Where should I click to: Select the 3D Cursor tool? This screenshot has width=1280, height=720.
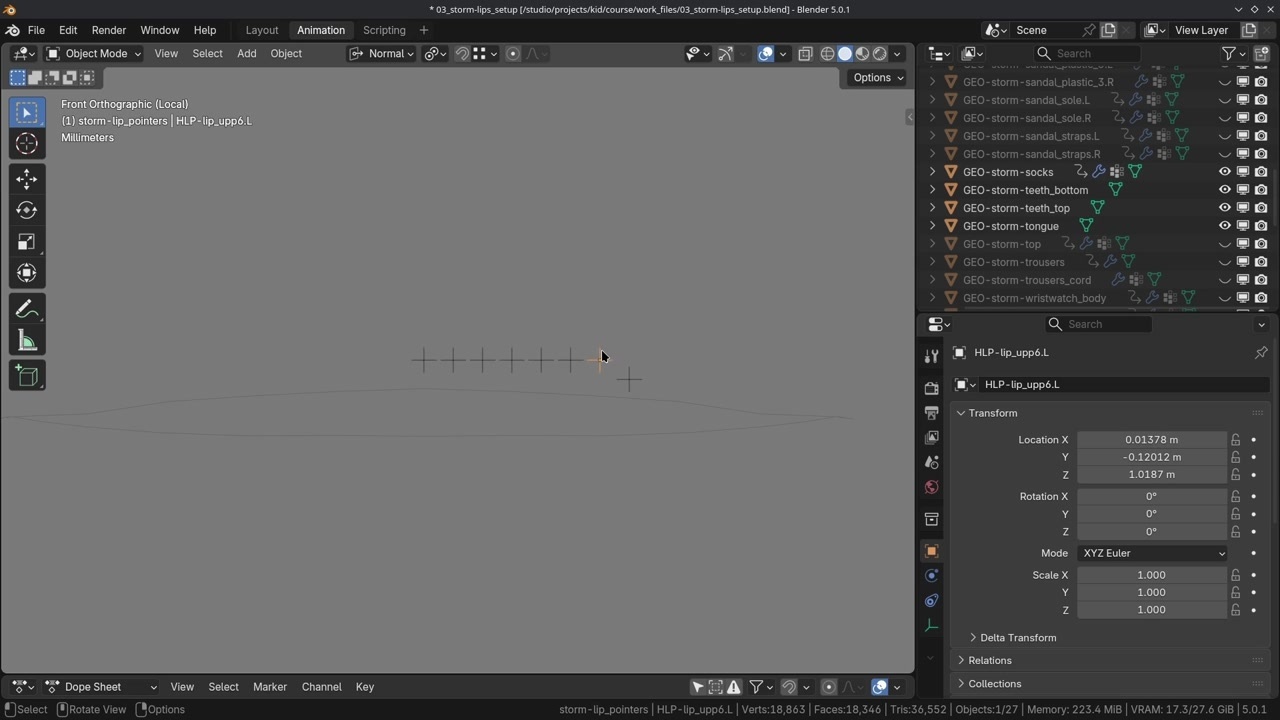click(27, 144)
